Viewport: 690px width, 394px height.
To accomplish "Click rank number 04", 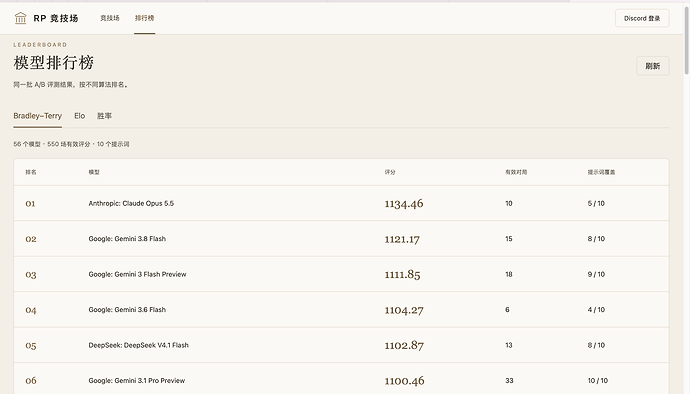I will 31,310.
